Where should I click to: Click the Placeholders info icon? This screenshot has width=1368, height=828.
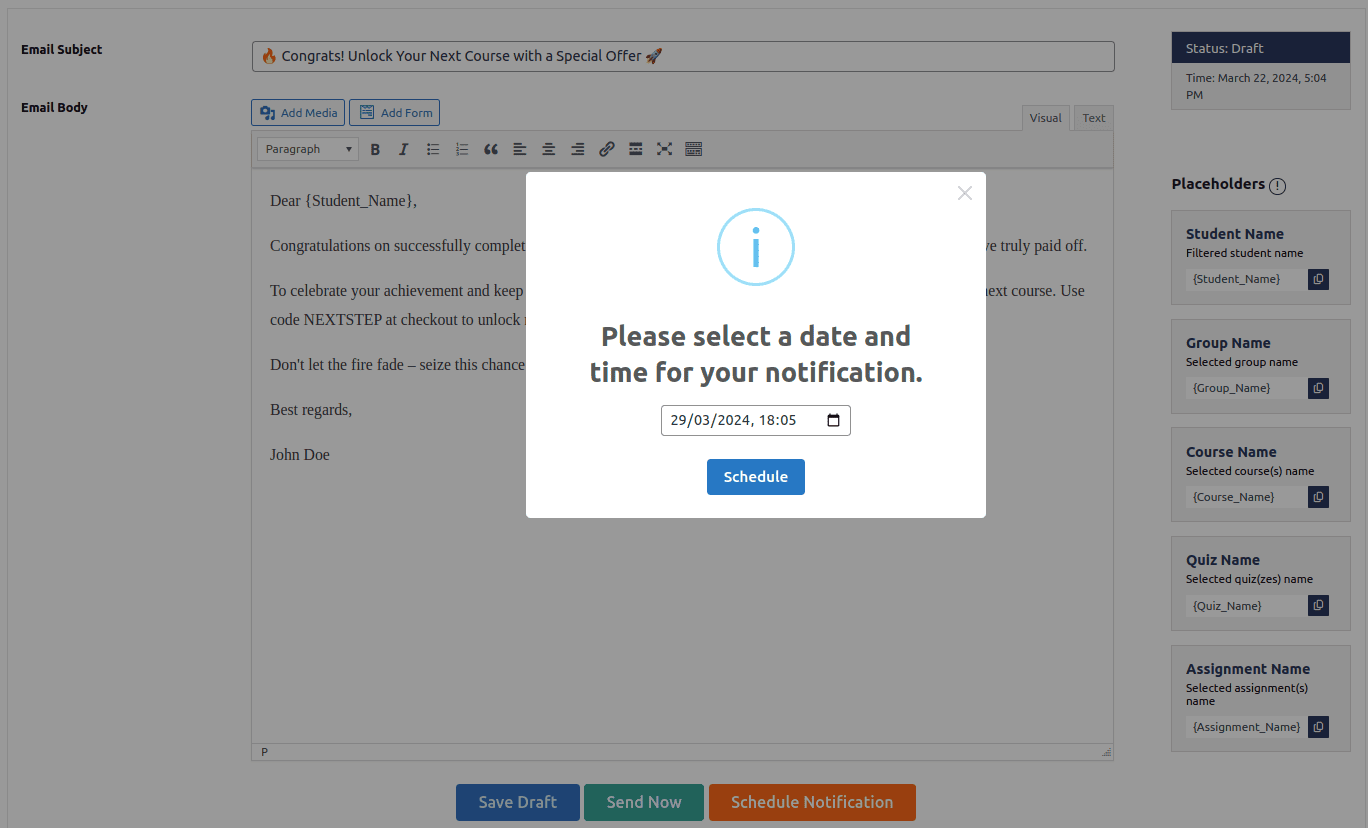click(1277, 185)
